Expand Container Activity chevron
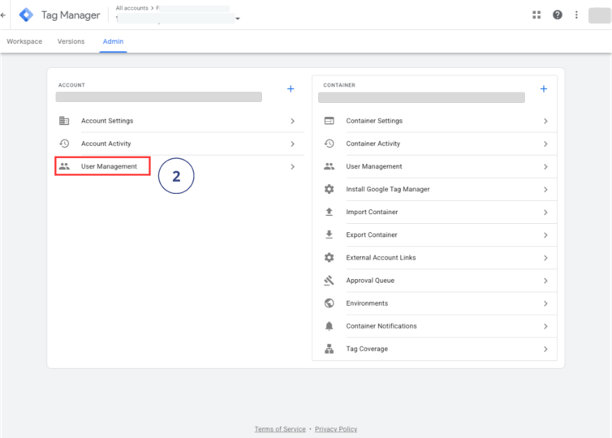 (x=546, y=144)
